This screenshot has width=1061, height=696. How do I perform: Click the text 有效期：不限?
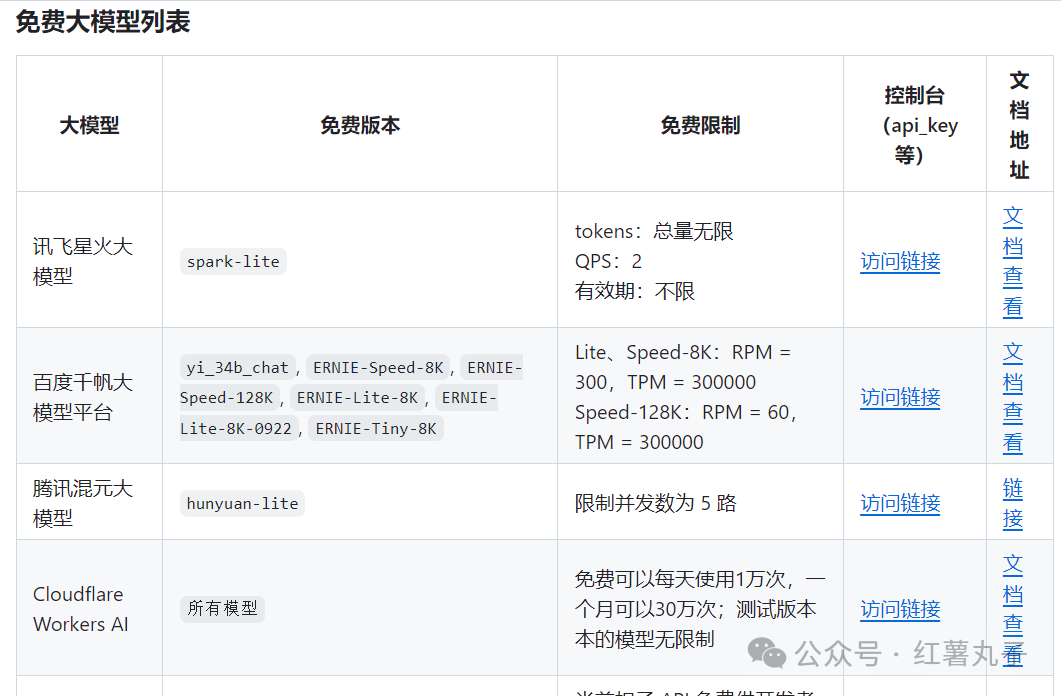pyautogui.click(x=635, y=291)
